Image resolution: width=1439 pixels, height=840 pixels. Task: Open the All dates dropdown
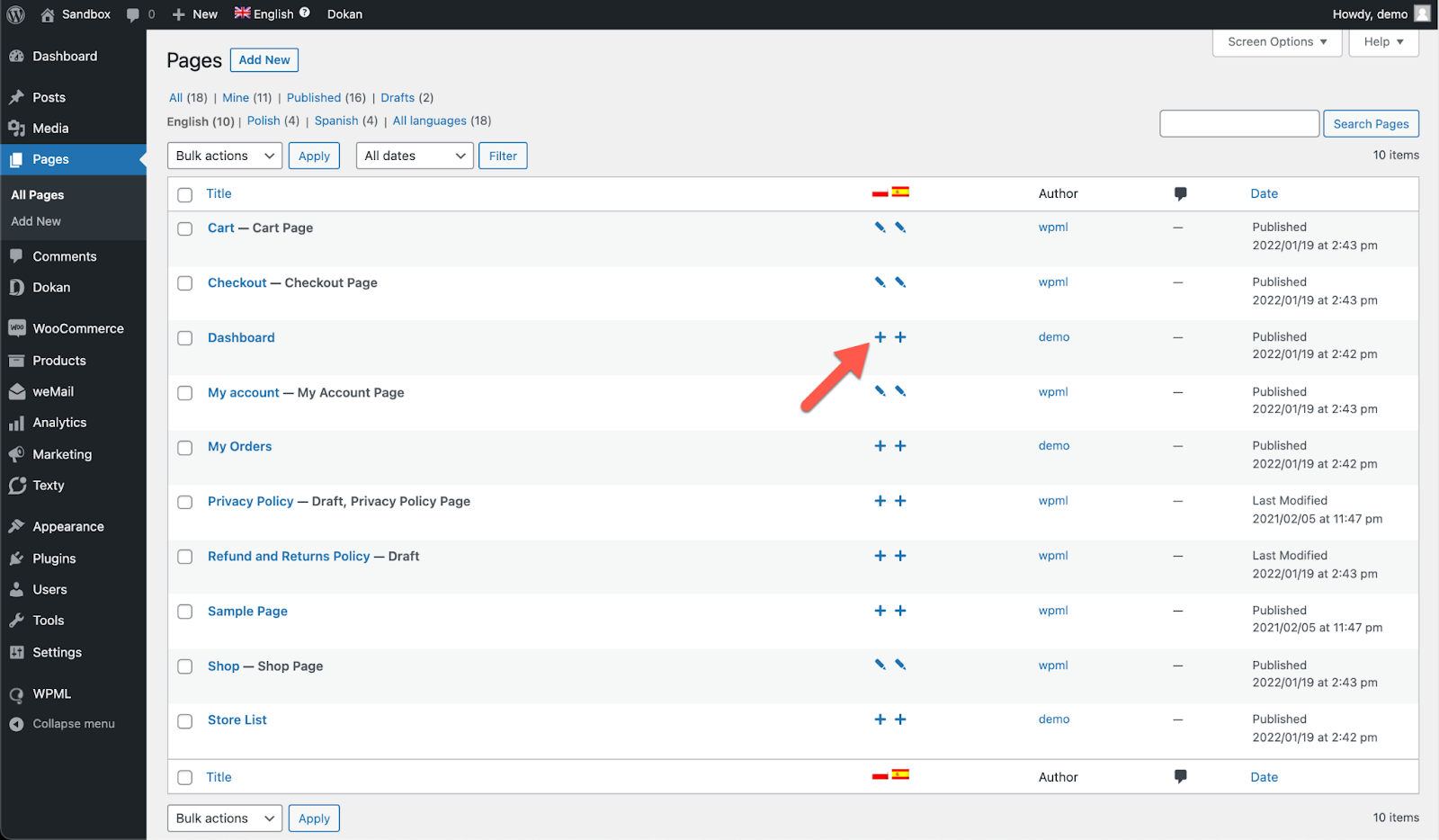[415, 156]
